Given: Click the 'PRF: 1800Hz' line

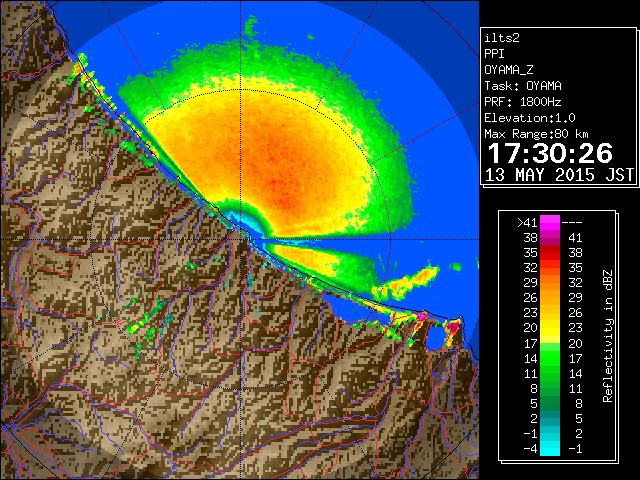Looking at the screenshot, I should (523, 102).
